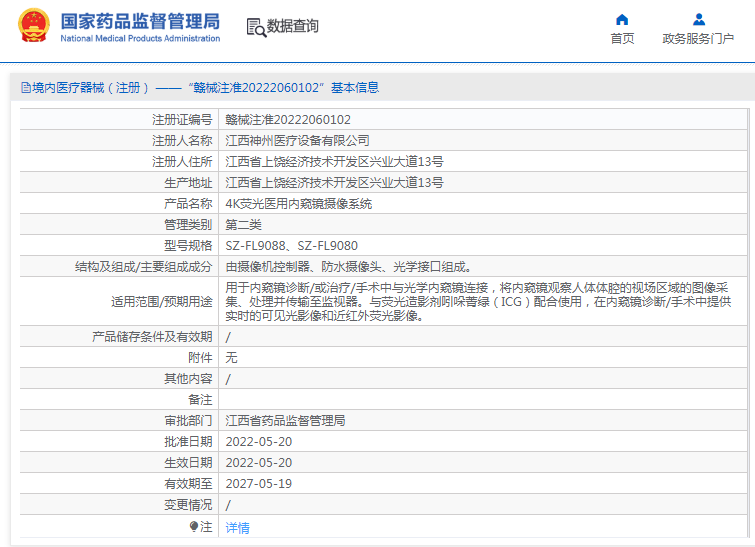
Task: Select 4K荧光医用内窥镜摄像系统 product name
Action: point(299,204)
